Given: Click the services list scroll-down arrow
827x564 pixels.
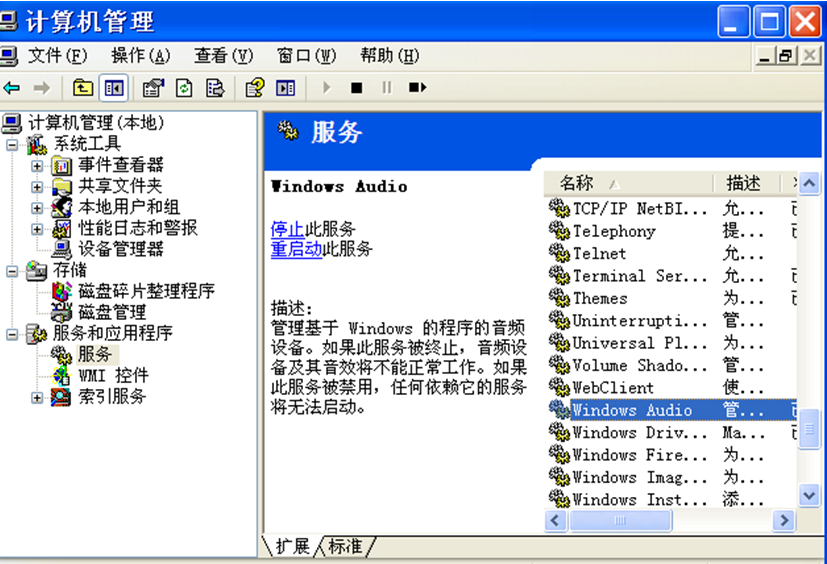Looking at the screenshot, I should click(808, 494).
